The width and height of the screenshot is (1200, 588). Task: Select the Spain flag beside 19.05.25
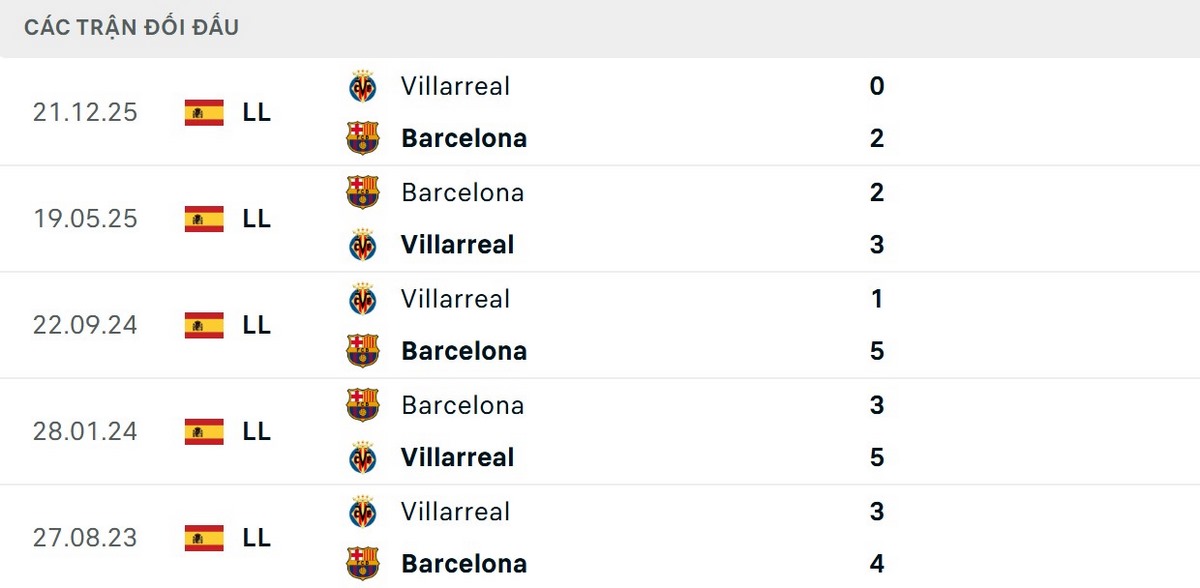coord(203,218)
